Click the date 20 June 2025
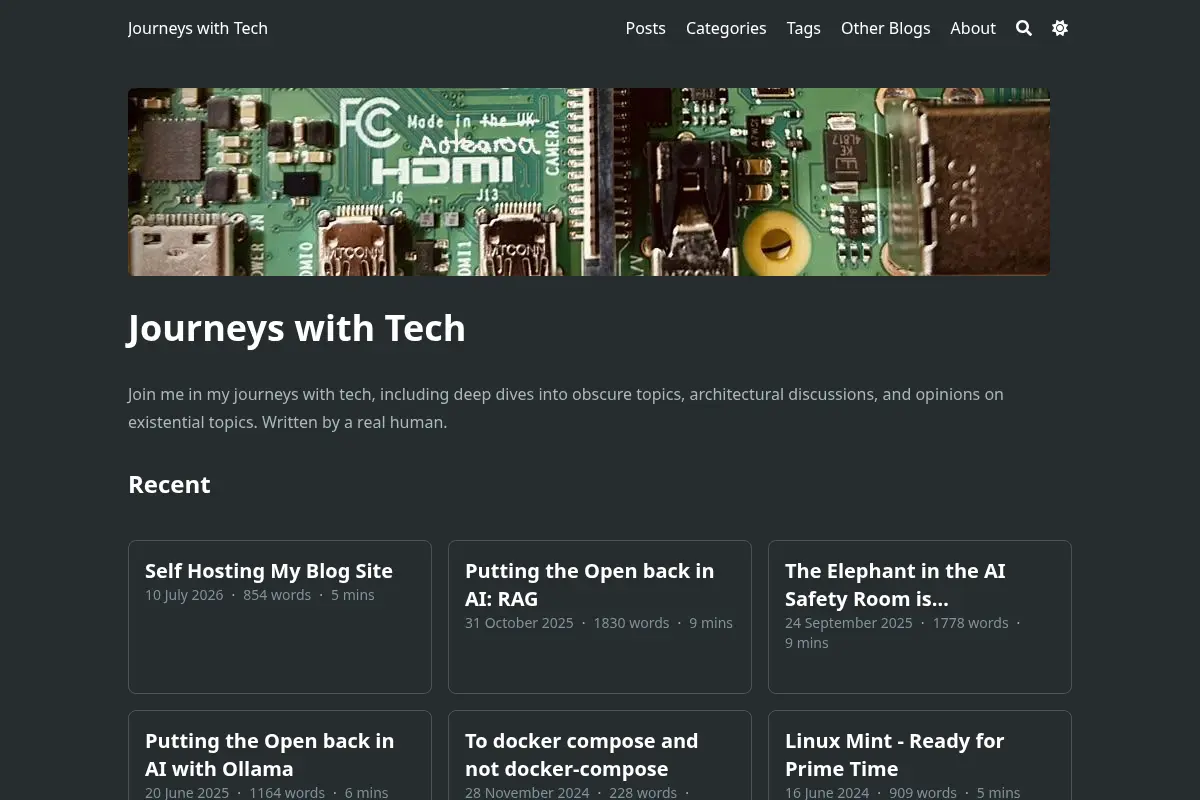This screenshot has width=1200, height=800. click(187, 793)
